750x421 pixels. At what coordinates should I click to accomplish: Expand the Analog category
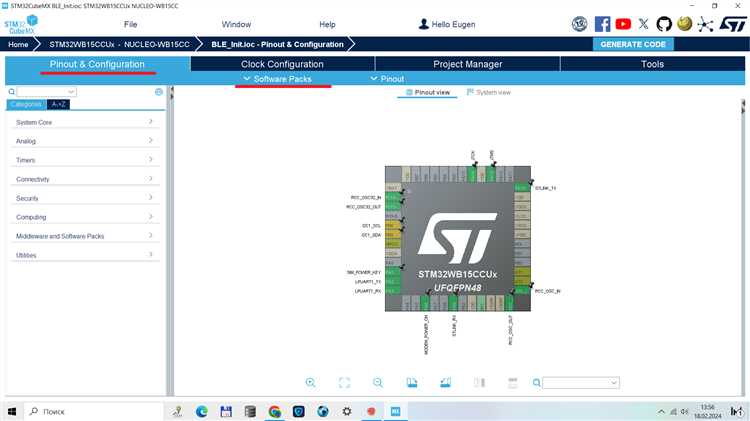(x=85, y=141)
